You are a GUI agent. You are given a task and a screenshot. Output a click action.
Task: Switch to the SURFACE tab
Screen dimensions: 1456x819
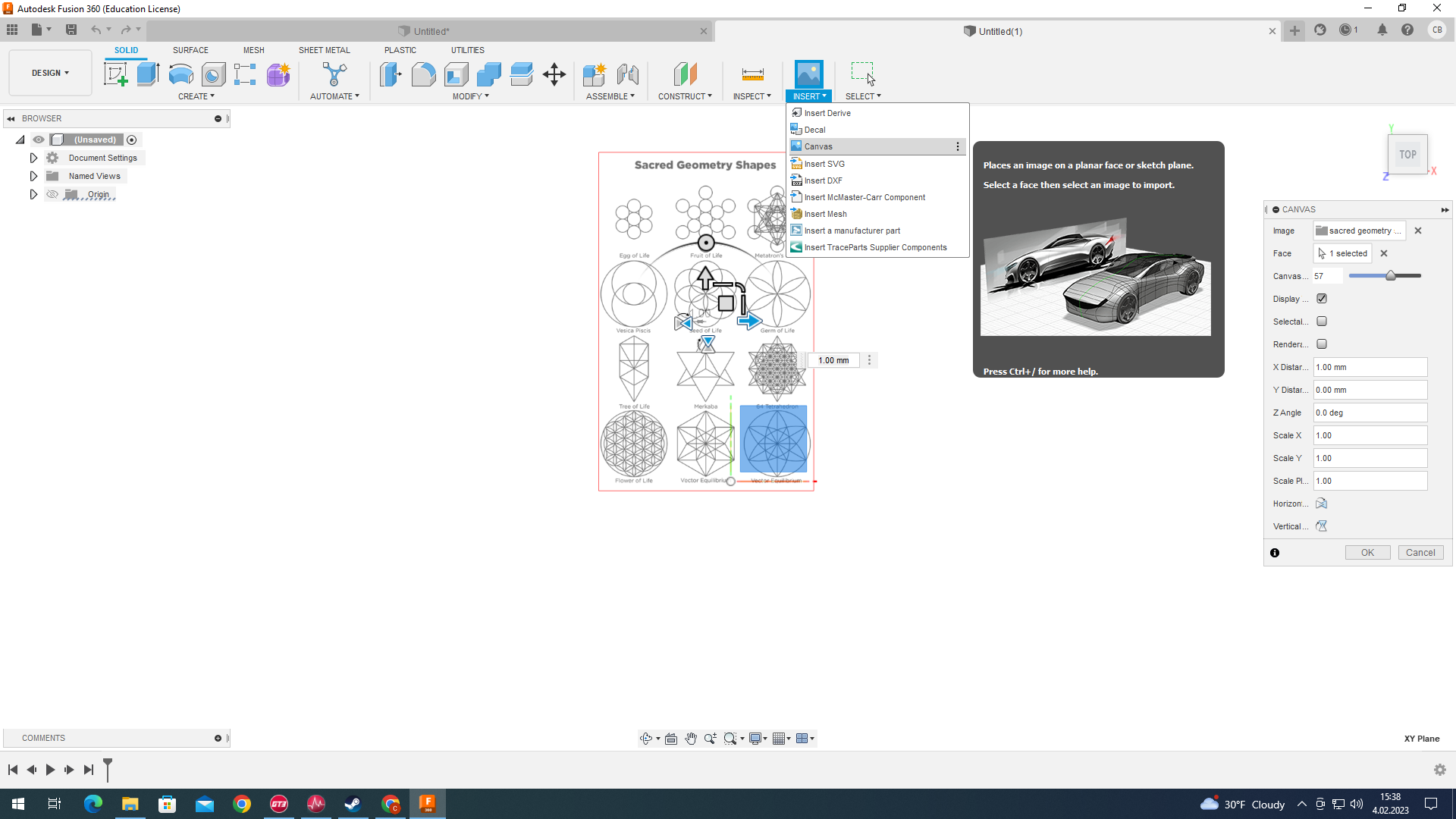[x=190, y=50]
